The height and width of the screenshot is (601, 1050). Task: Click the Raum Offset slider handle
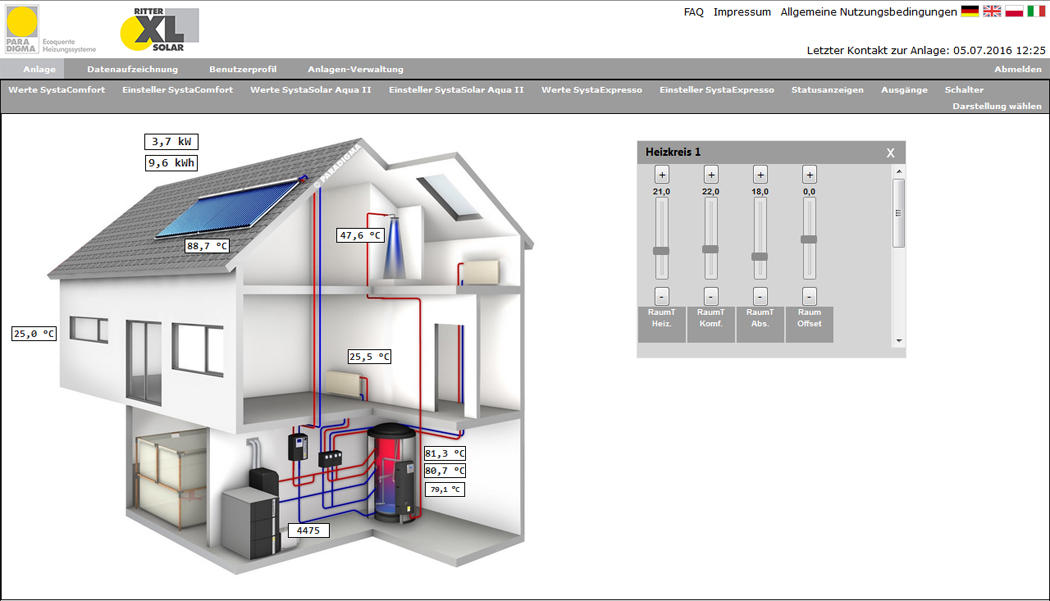pos(809,239)
